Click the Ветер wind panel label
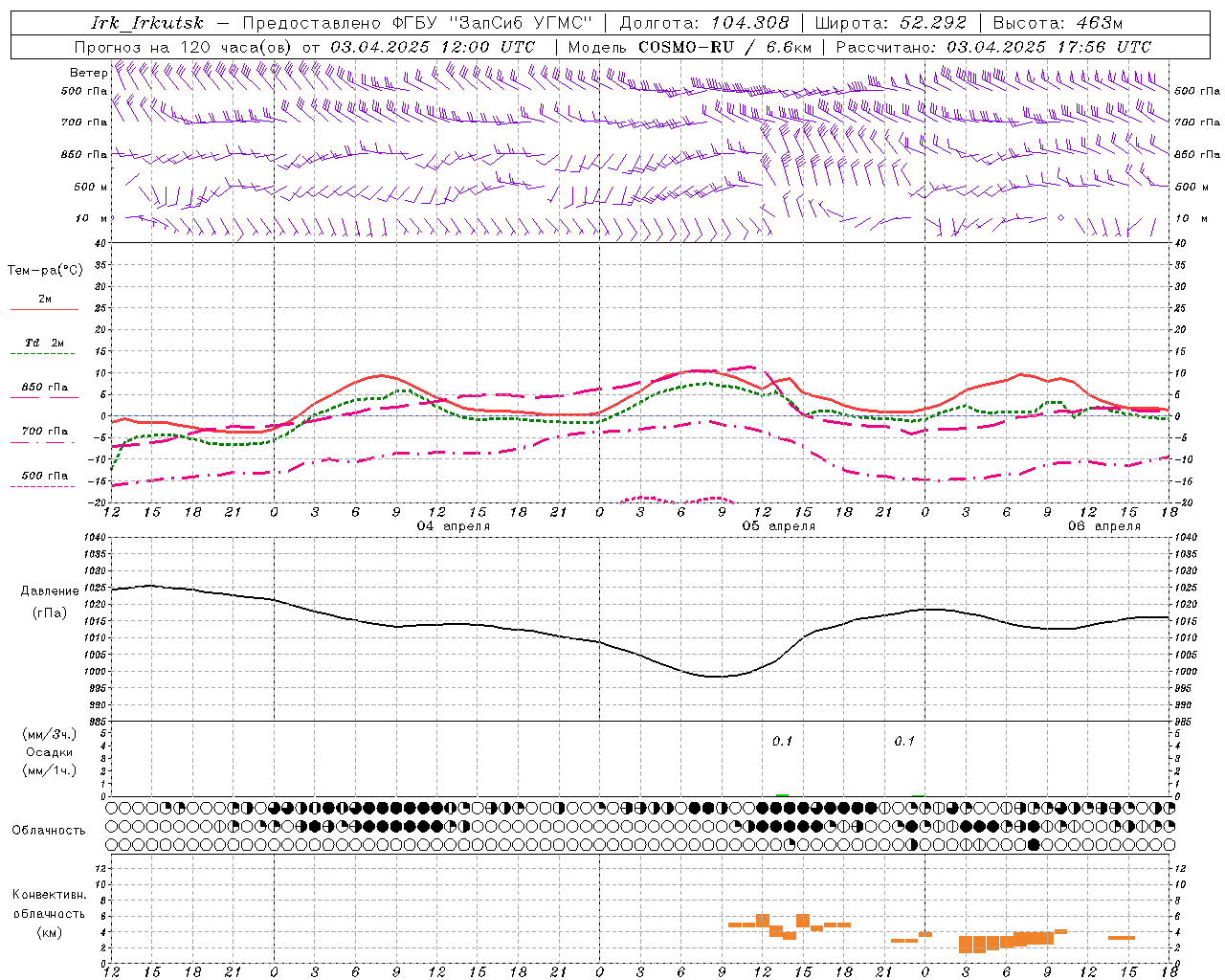 (x=88, y=73)
